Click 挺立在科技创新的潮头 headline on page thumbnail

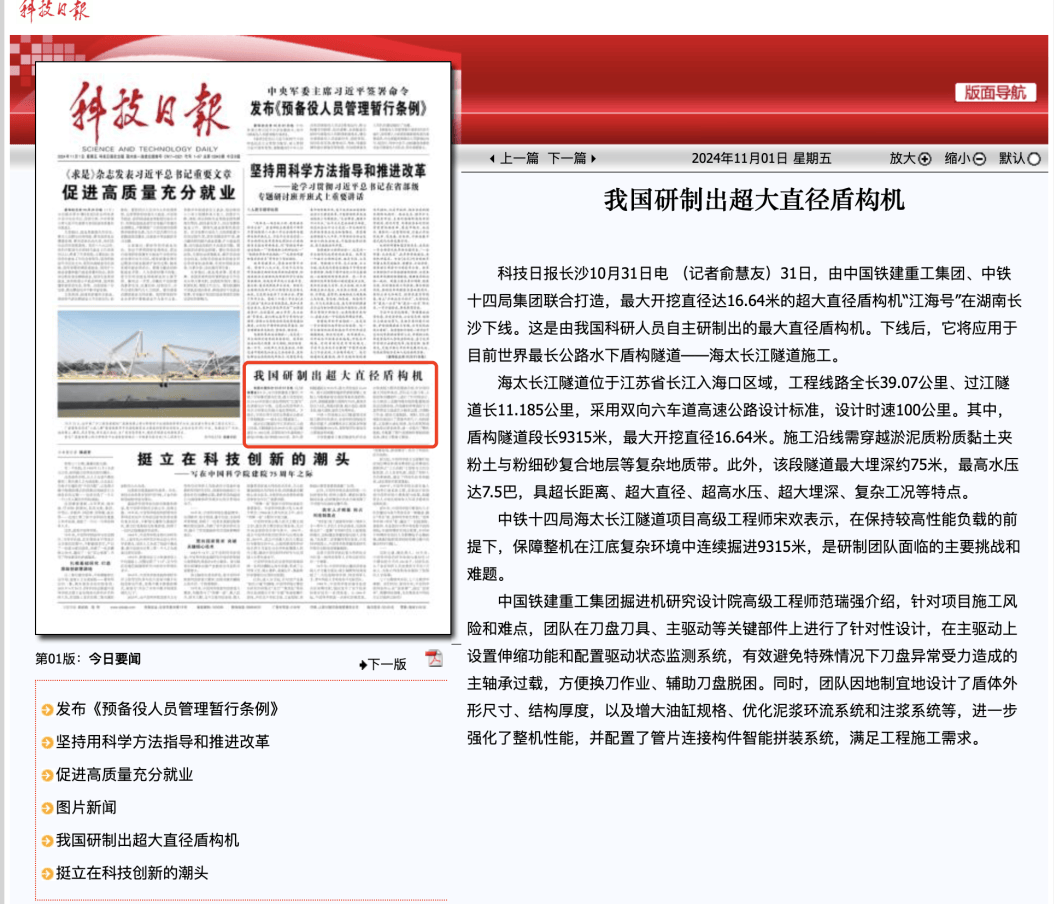[x=243, y=459]
